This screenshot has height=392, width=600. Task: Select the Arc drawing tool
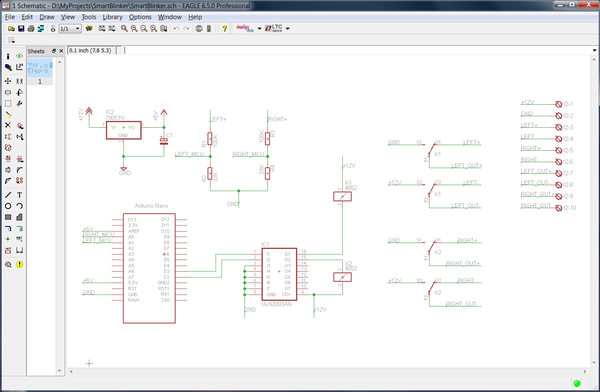coord(20,206)
